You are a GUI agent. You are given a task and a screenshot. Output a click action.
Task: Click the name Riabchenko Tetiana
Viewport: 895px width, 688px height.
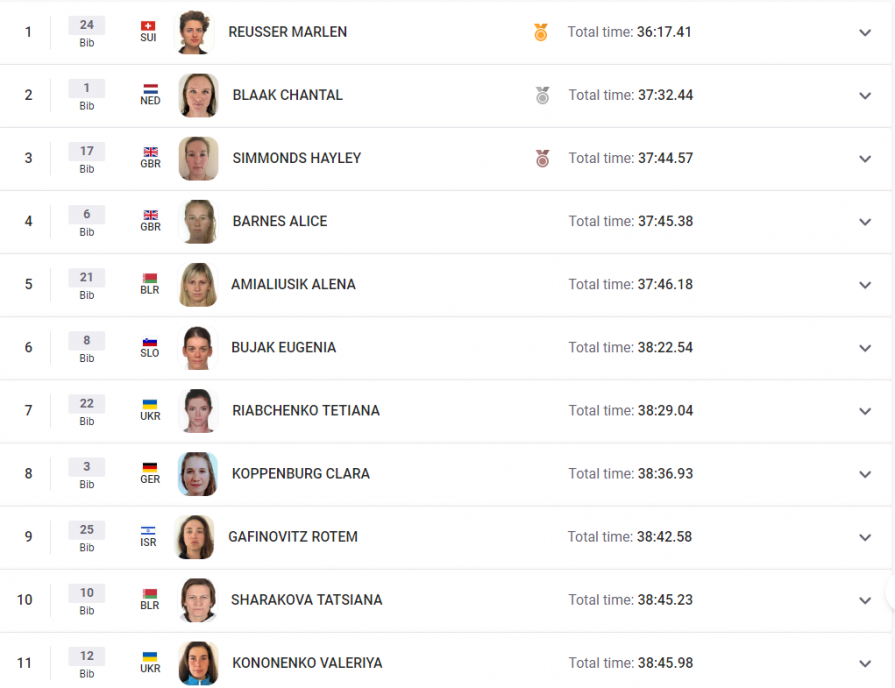click(x=306, y=411)
